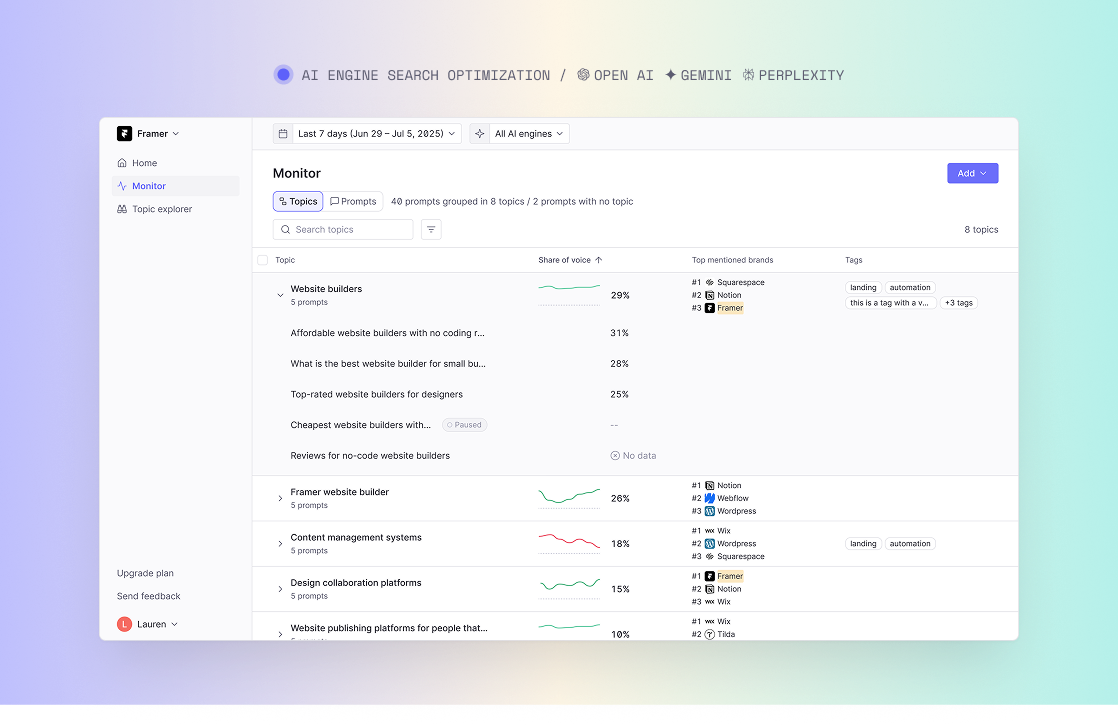The width and height of the screenshot is (1118, 727).
Task: Click Tilda logo in Website publishing platforms row
Action: pos(709,634)
